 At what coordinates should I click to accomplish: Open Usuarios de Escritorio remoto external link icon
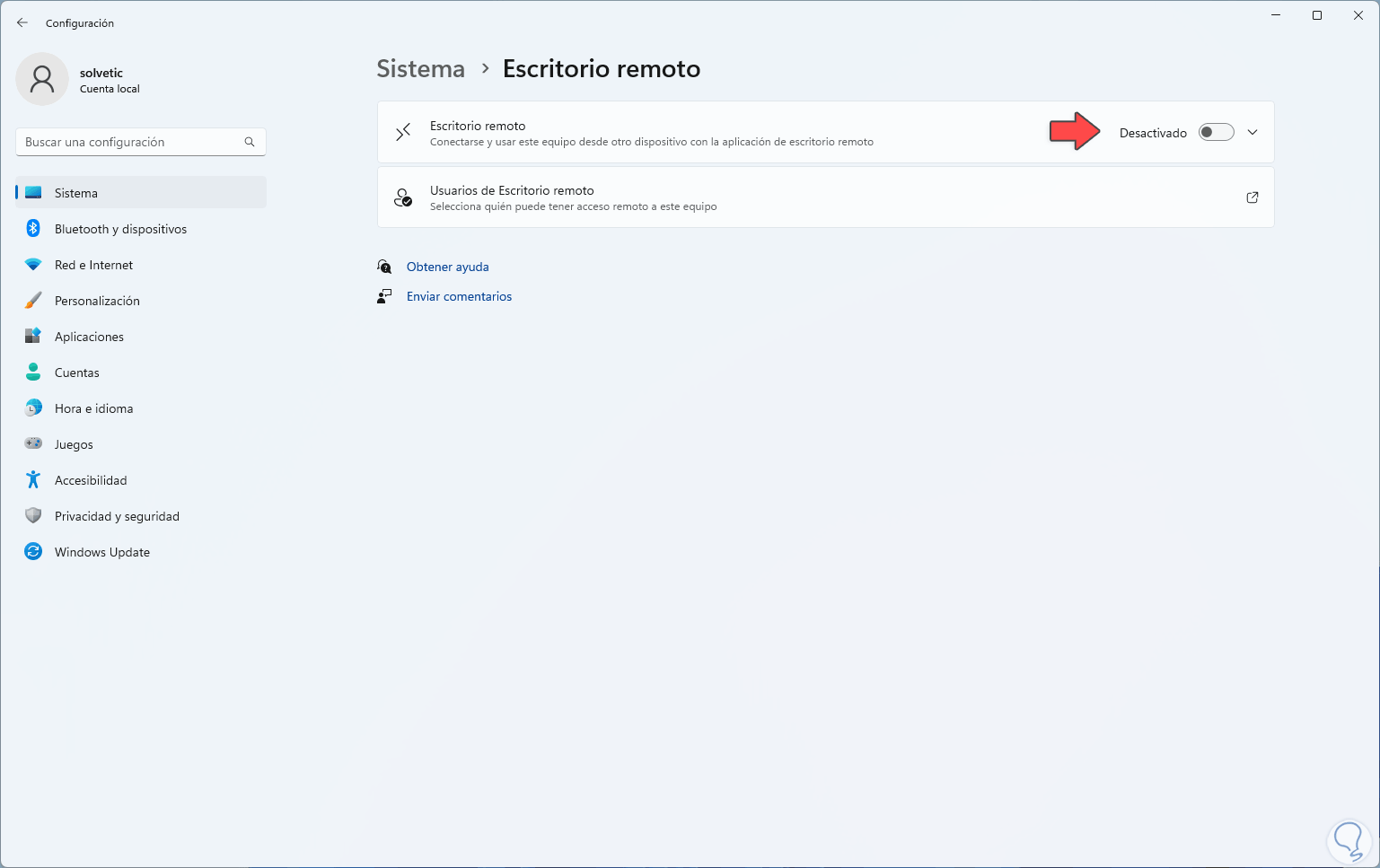1253,197
